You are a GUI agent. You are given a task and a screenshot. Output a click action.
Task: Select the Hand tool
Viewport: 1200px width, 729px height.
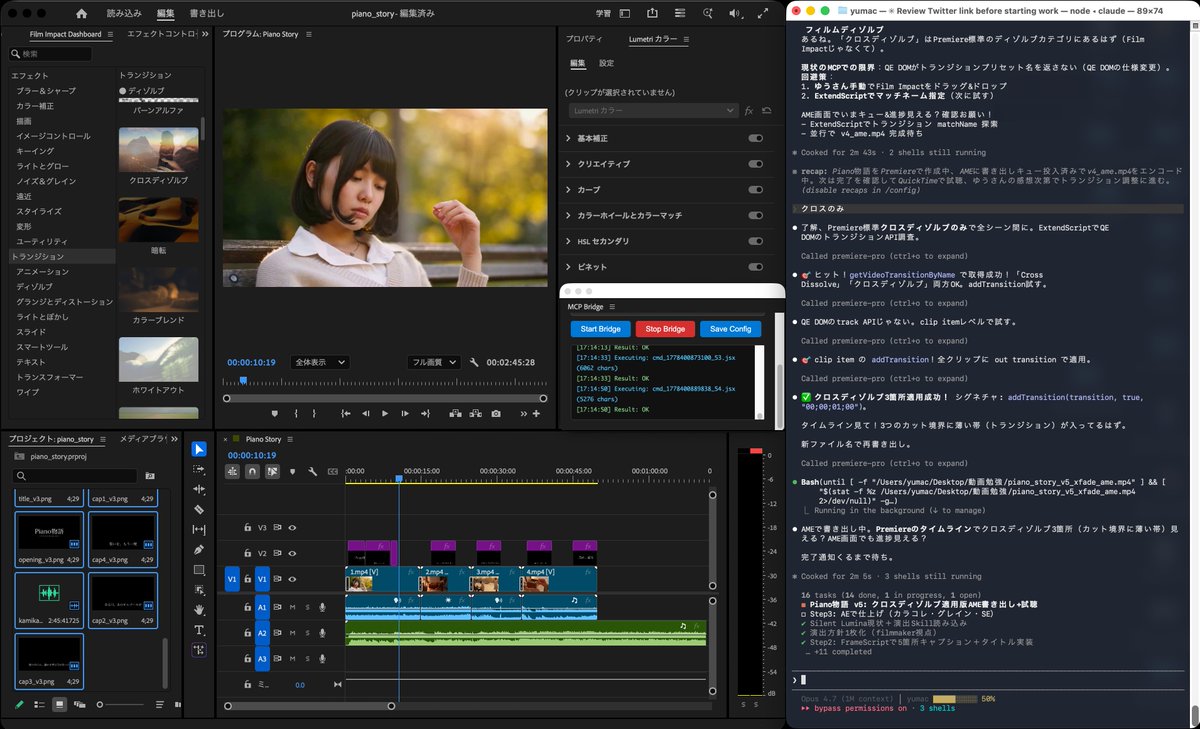pyautogui.click(x=199, y=609)
